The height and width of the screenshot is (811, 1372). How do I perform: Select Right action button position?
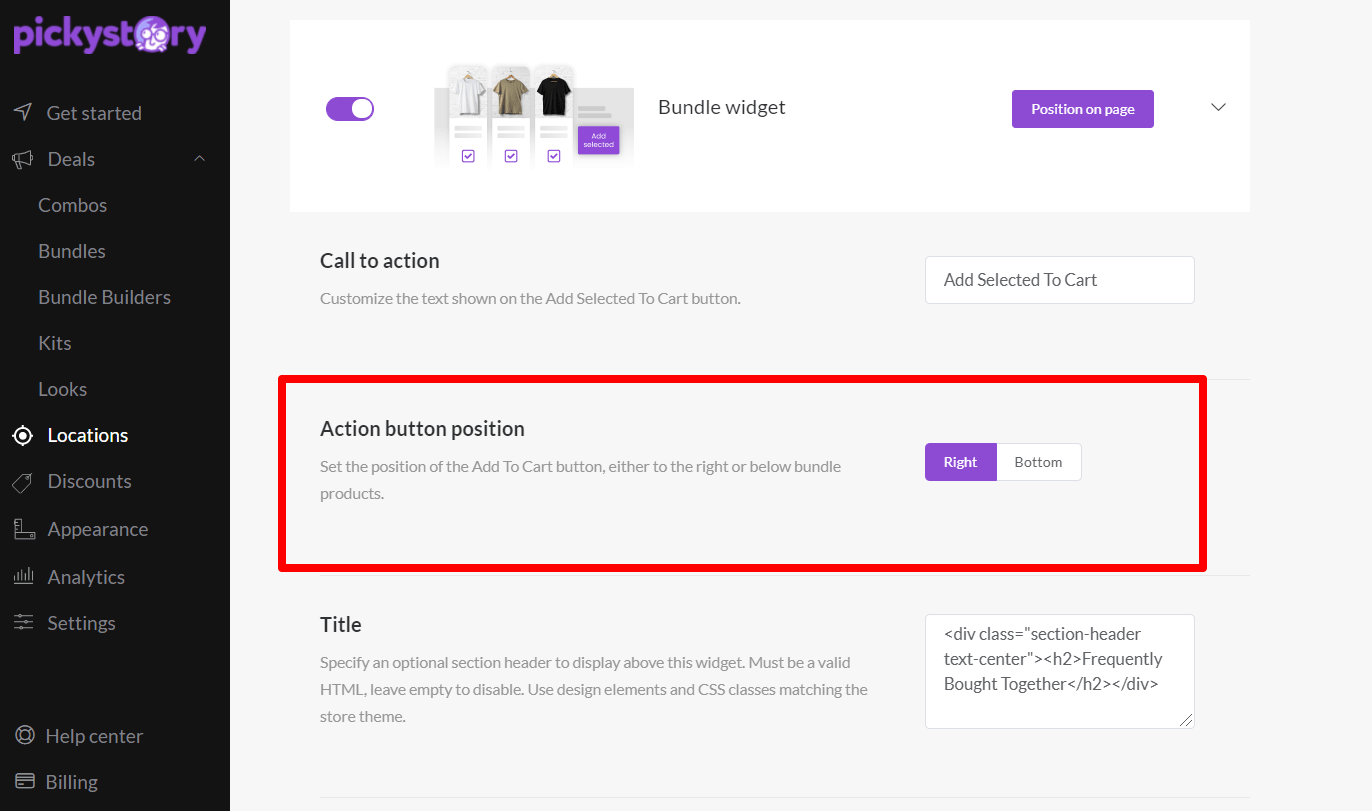[961, 462]
